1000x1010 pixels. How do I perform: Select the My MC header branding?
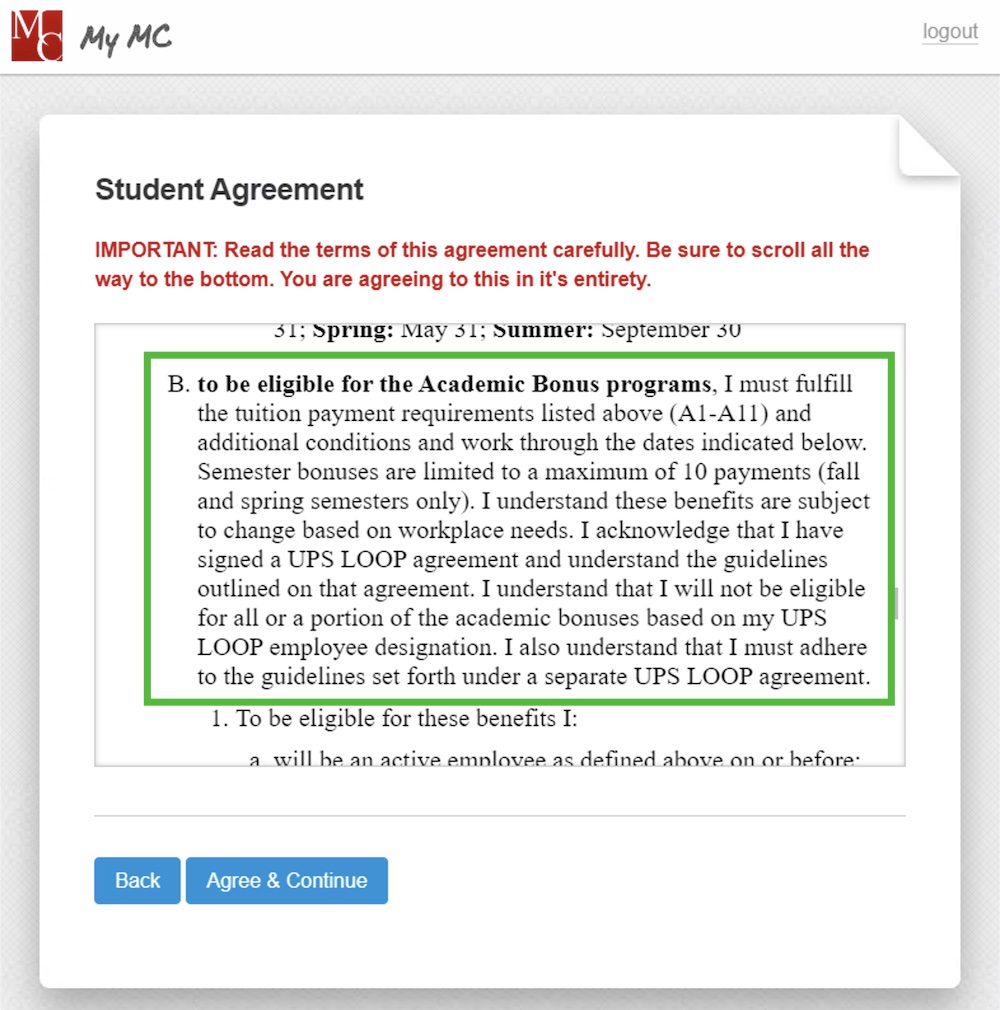[126, 38]
